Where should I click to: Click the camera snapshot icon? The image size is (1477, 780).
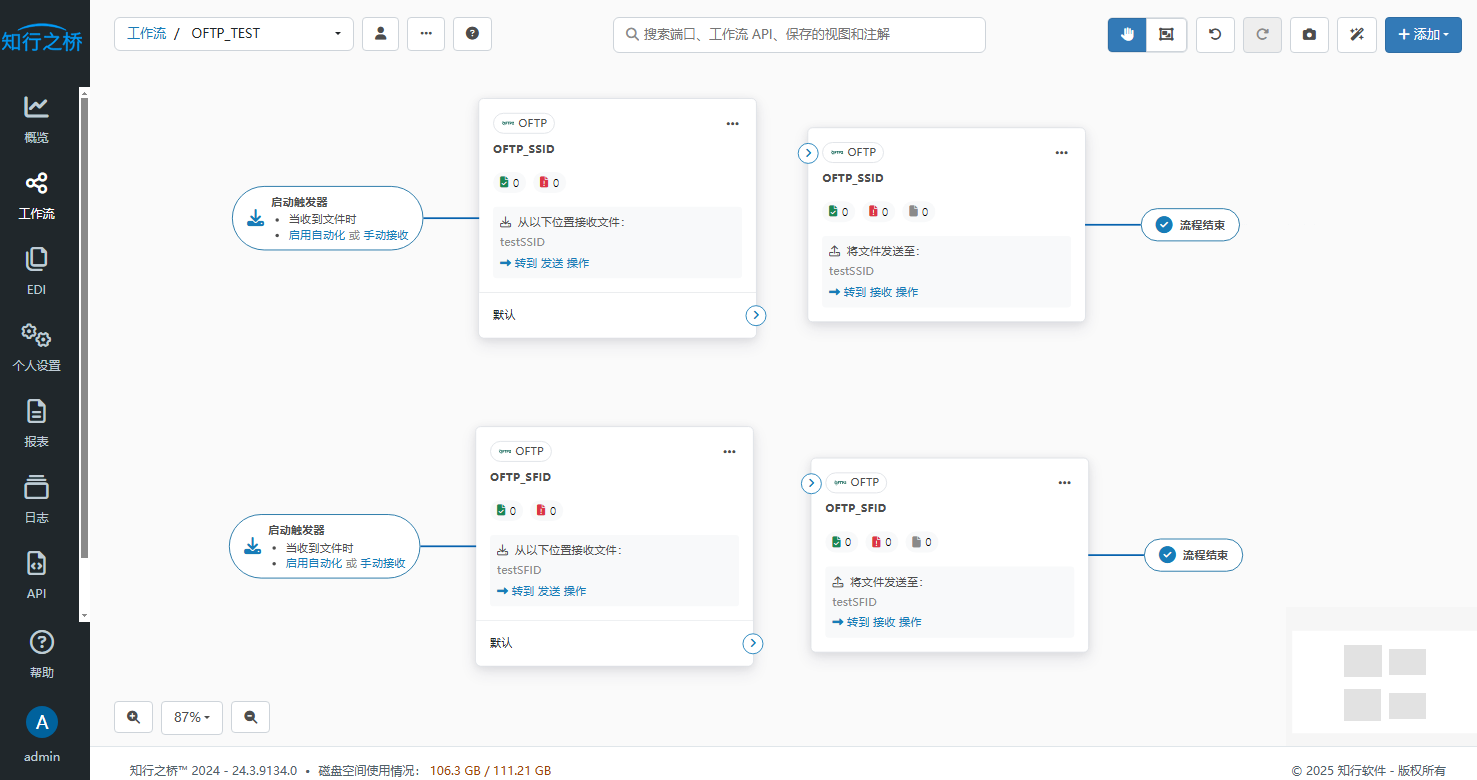1309,34
